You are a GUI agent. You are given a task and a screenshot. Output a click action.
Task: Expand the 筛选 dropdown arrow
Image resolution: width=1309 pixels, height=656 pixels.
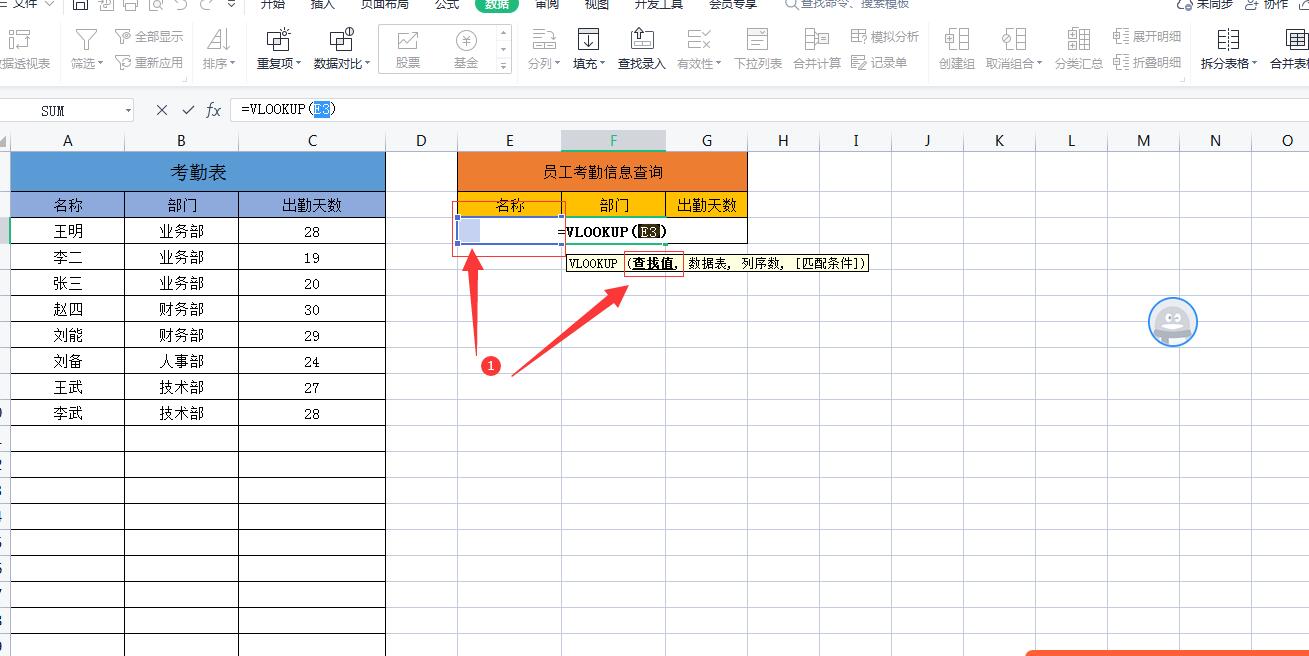pyautogui.click(x=102, y=64)
